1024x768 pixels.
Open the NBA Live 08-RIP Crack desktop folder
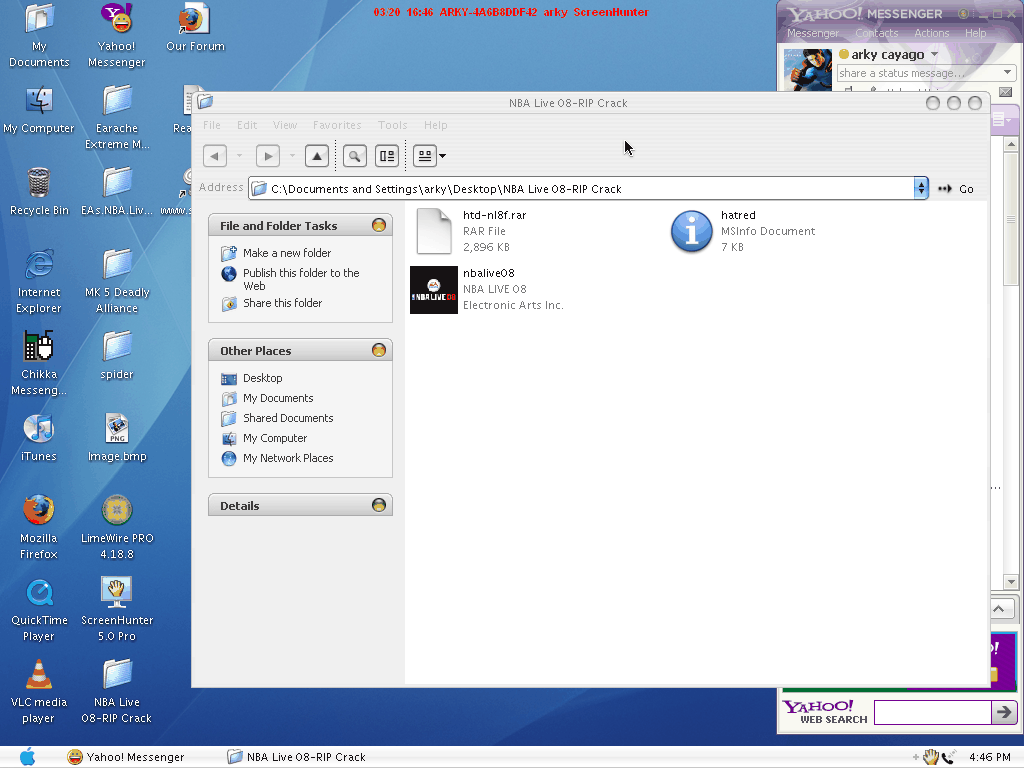click(117, 691)
